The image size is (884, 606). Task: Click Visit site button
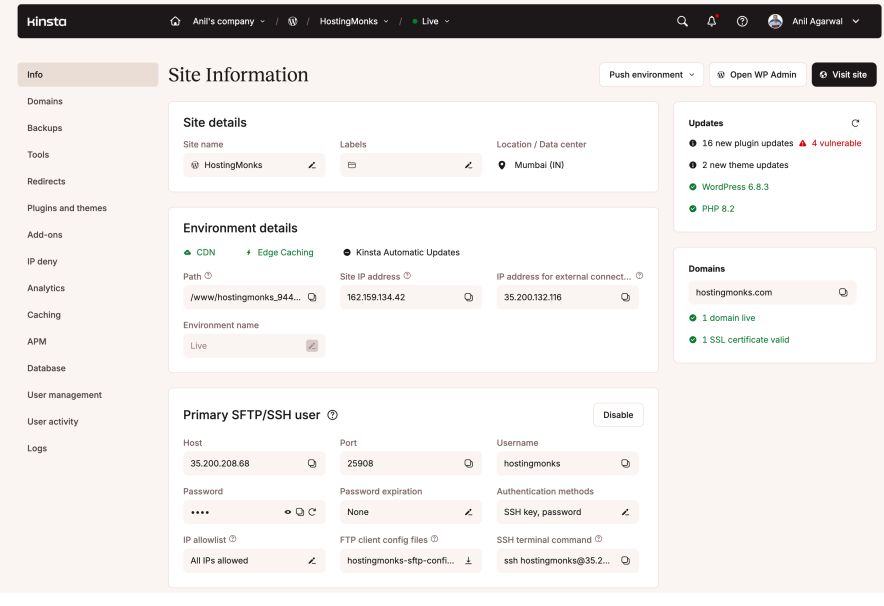tap(844, 74)
